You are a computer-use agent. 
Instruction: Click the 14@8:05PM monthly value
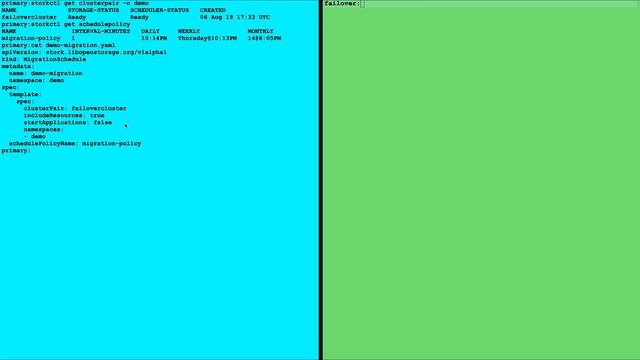pyautogui.click(x=264, y=38)
